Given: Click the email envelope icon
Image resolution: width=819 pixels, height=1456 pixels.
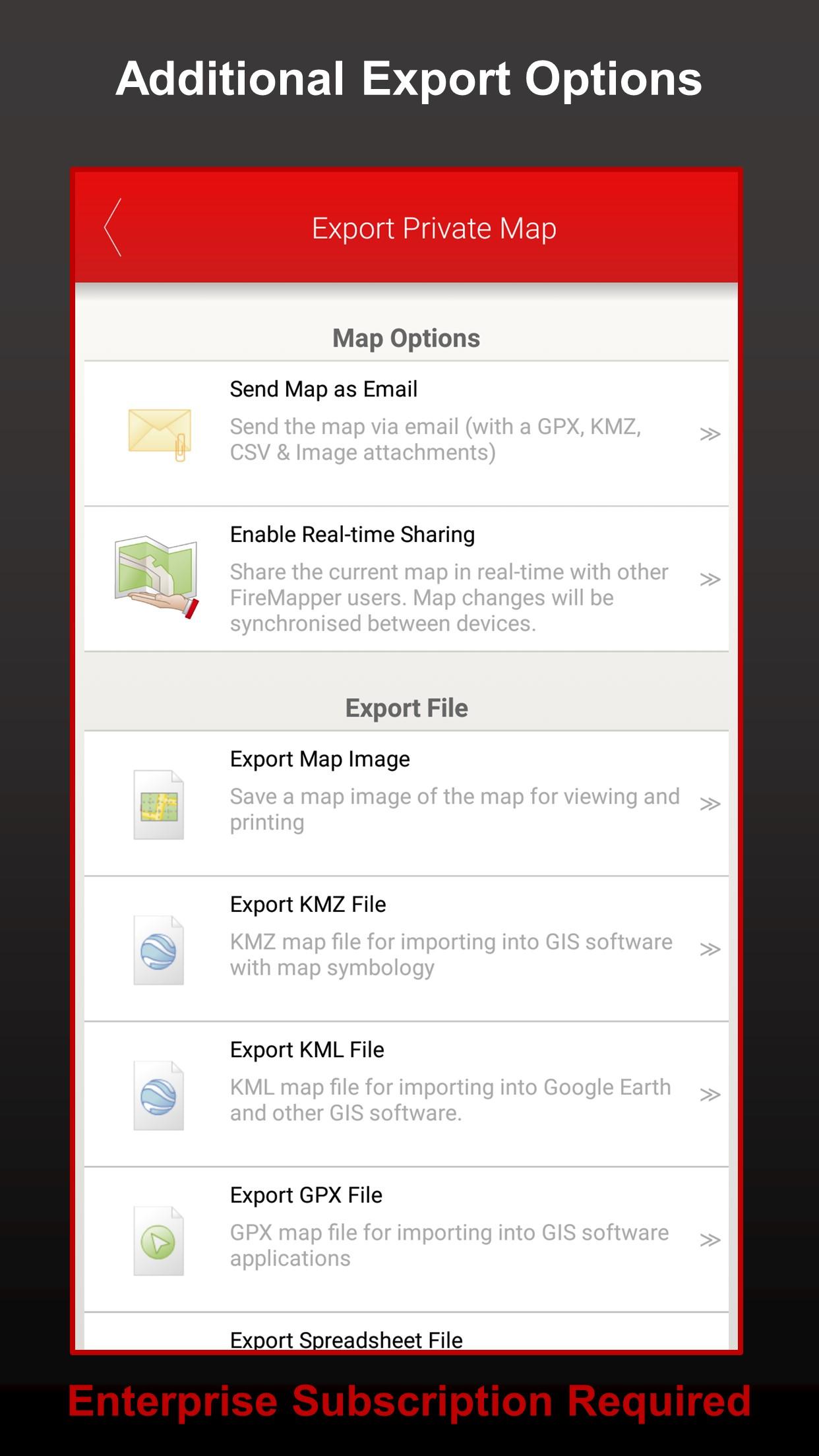Looking at the screenshot, I should [160, 435].
